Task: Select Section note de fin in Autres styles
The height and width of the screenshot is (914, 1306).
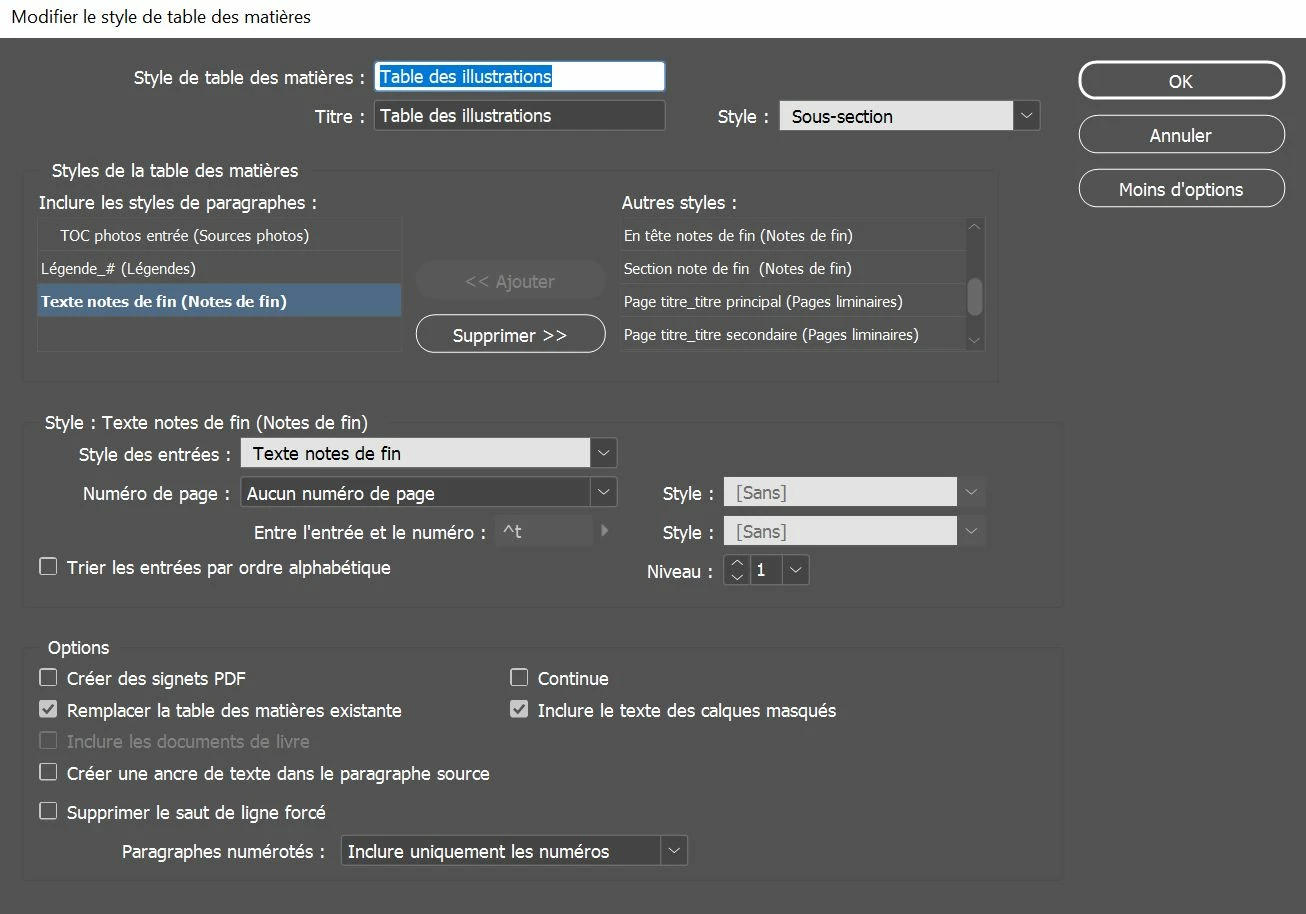Action: [793, 268]
